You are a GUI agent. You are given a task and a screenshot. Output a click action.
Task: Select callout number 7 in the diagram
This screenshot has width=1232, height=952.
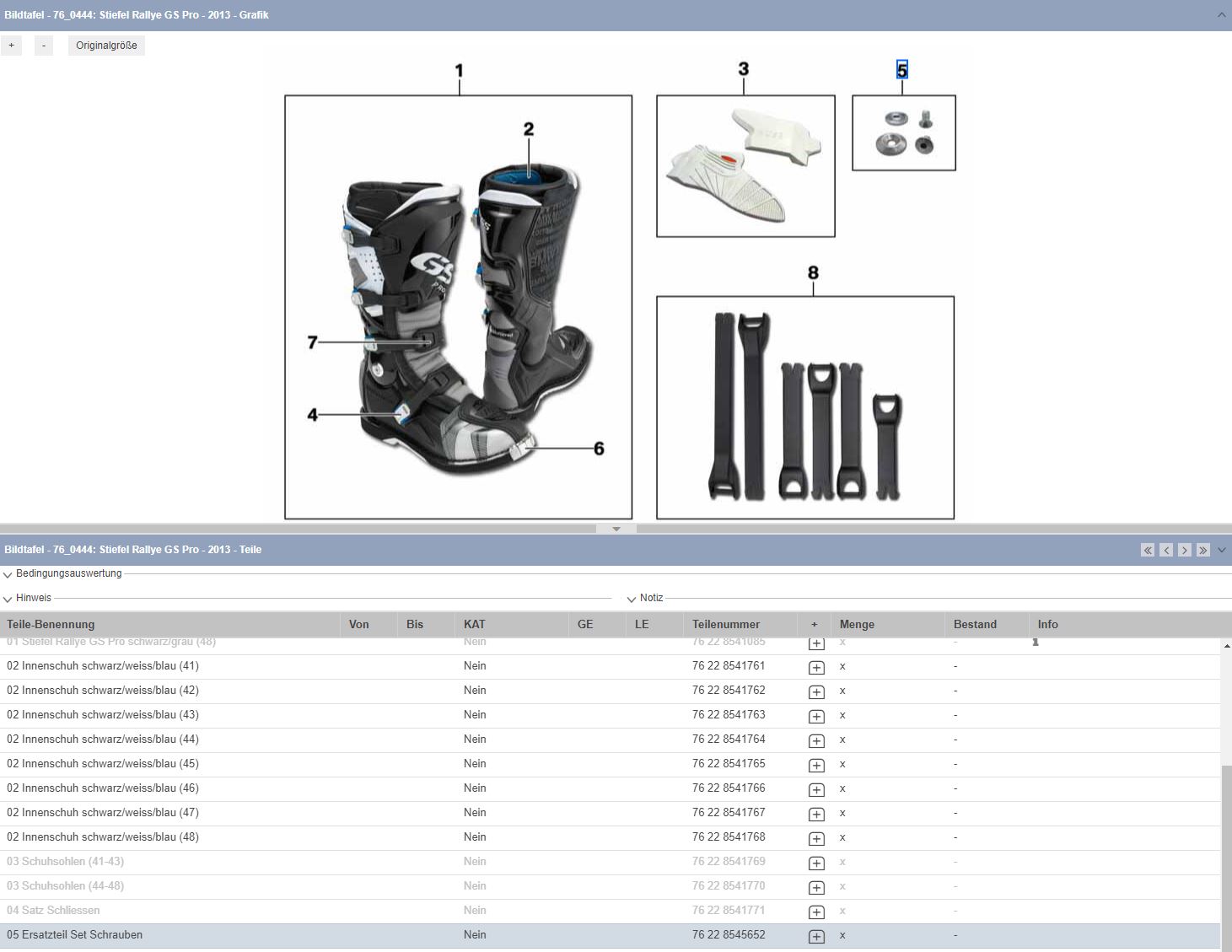click(313, 342)
